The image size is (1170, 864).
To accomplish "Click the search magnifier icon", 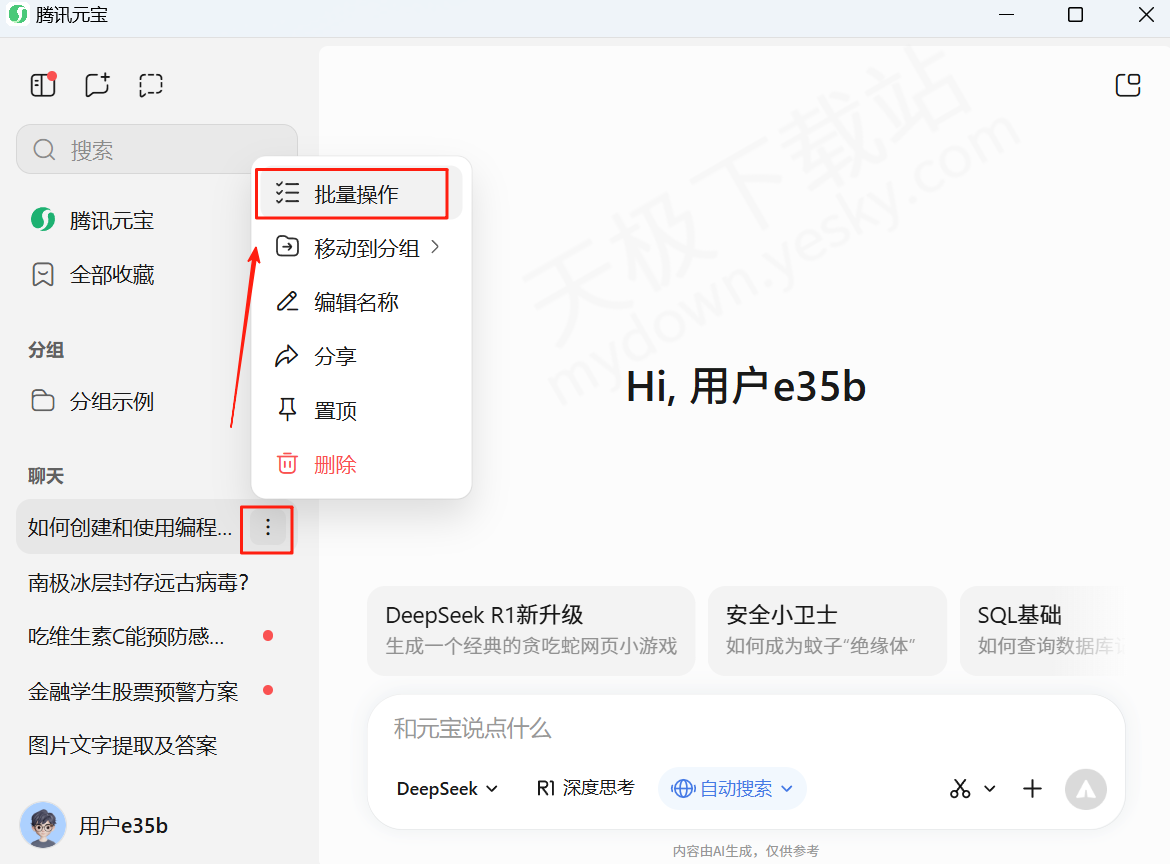I will (x=44, y=150).
